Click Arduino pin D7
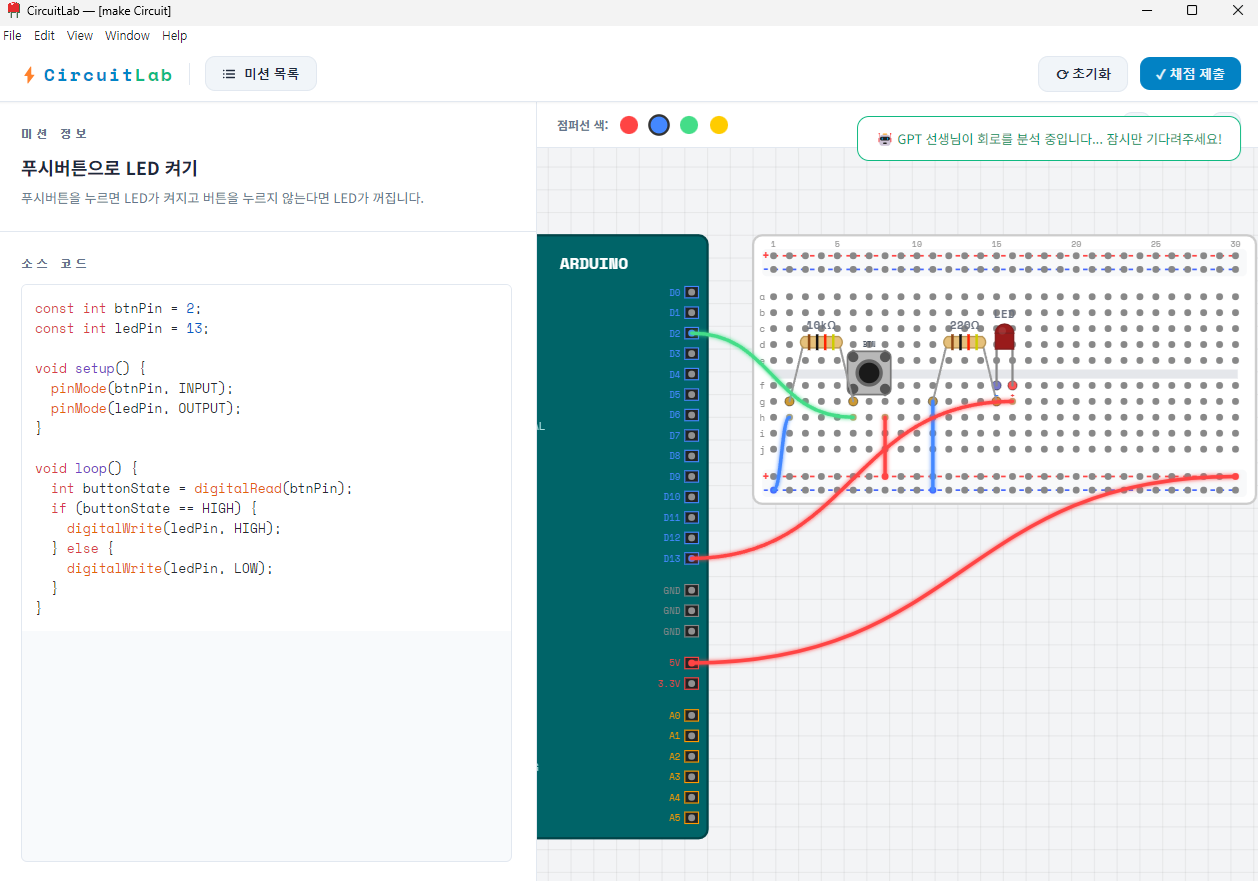 pyautogui.click(x=691, y=436)
